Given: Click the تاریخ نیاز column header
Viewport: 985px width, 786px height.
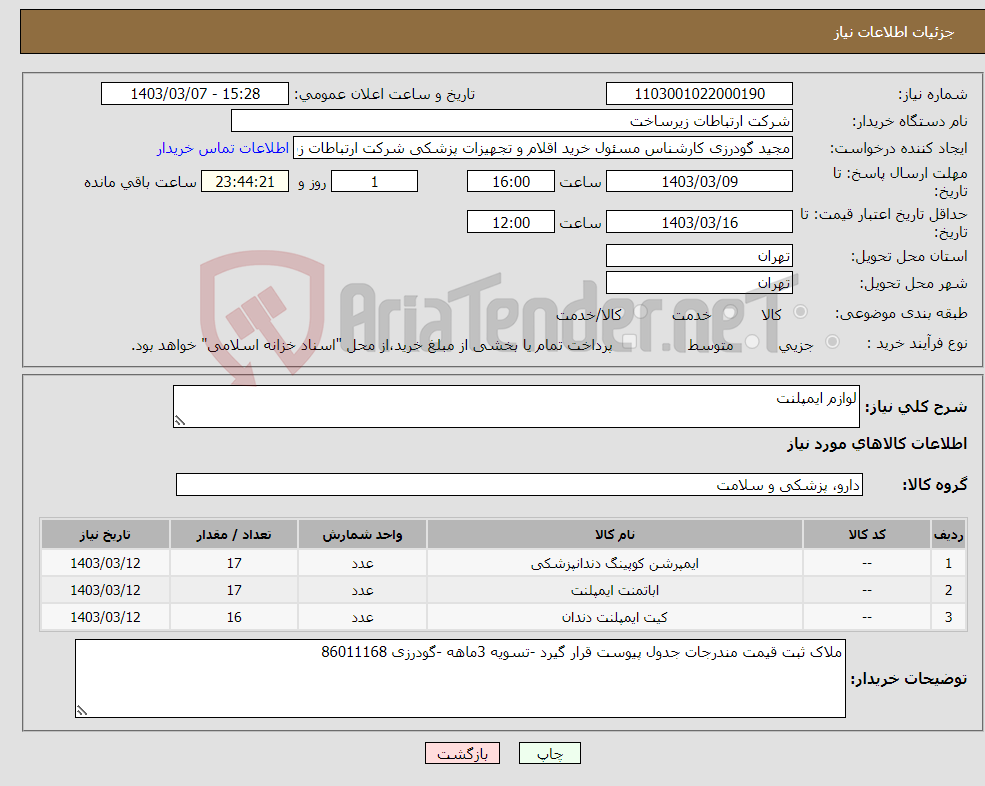Looking at the screenshot, I should [x=106, y=534].
